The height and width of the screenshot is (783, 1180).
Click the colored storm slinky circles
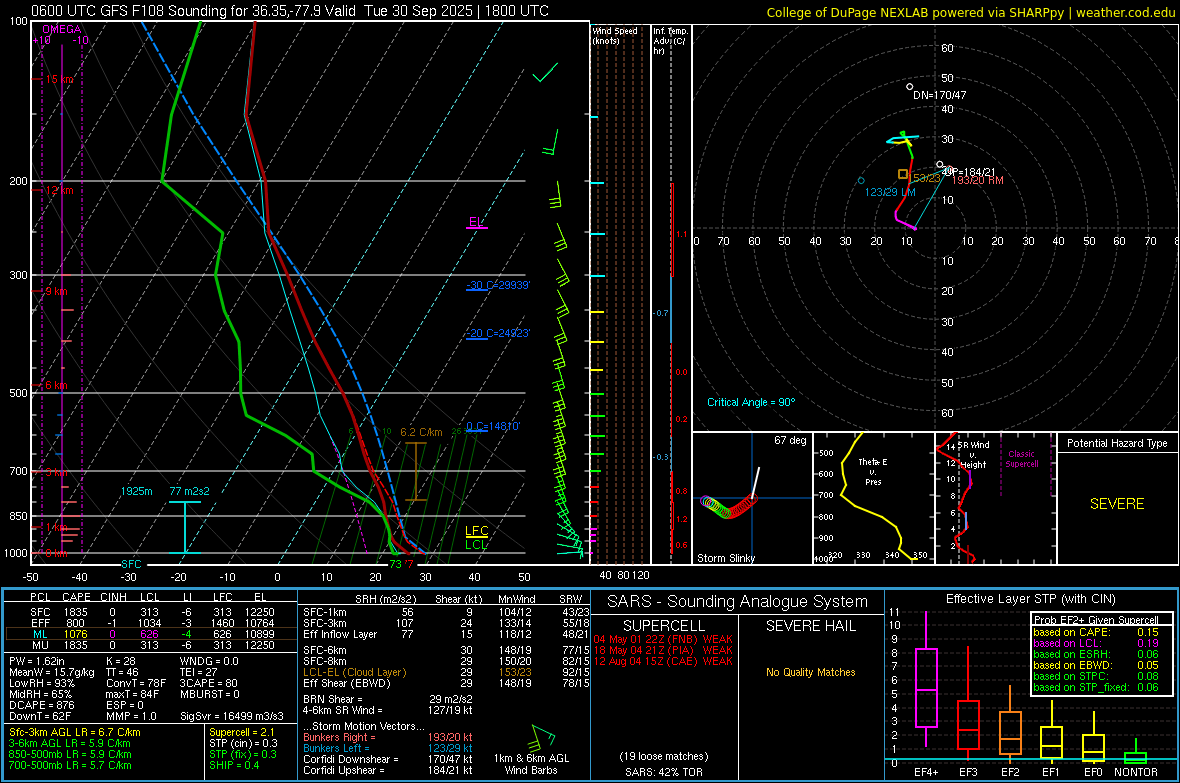coord(728,506)
